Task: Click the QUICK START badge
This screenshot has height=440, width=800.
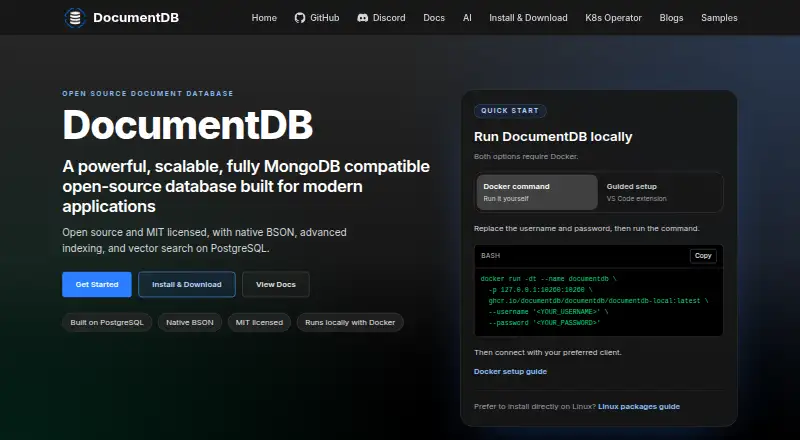Action: pyautogui.click(x=510, y=111)
